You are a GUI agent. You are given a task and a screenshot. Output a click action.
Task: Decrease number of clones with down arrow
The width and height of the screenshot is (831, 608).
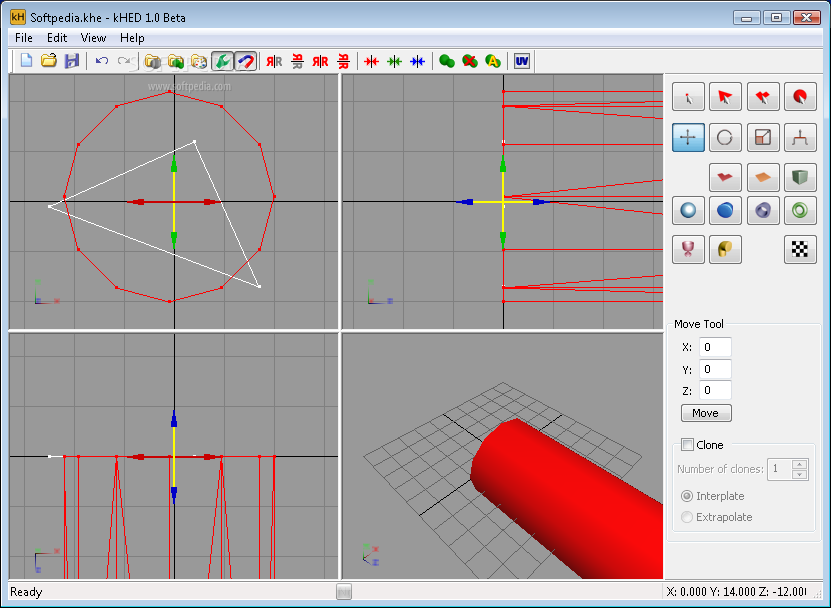click(799, 474)
